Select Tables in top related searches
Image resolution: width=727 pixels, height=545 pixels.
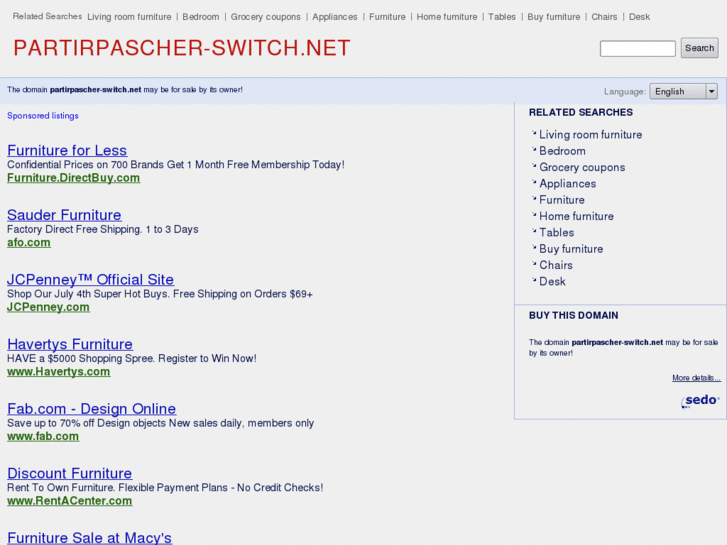pyautogui.click(x=502, y=17)
